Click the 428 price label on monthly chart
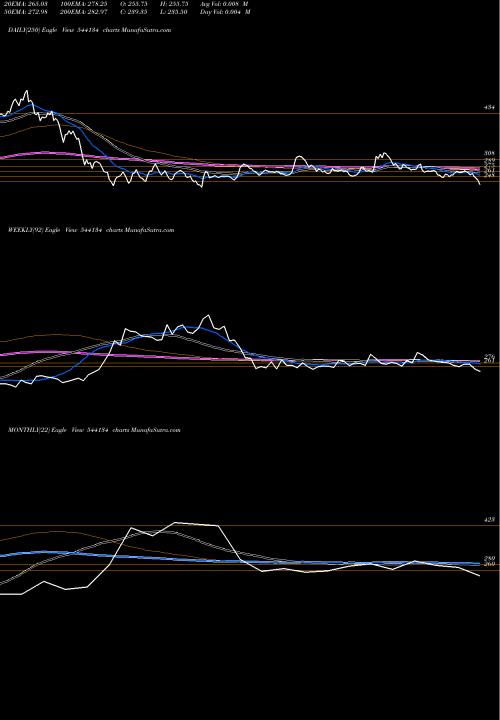This screenshot has width=500, height=720. tap(489, 519)
